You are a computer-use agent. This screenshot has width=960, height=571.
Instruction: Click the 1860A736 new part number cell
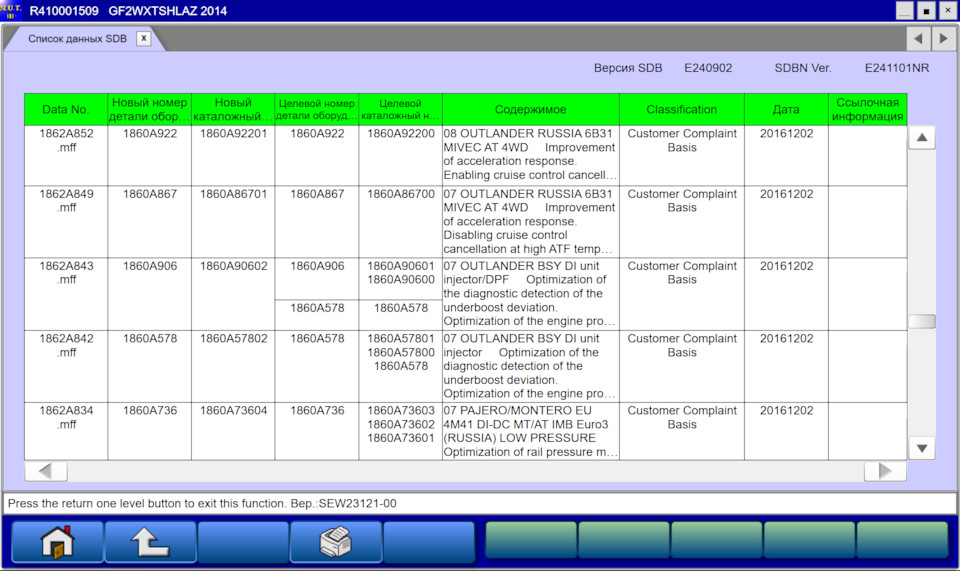[149, 431]
